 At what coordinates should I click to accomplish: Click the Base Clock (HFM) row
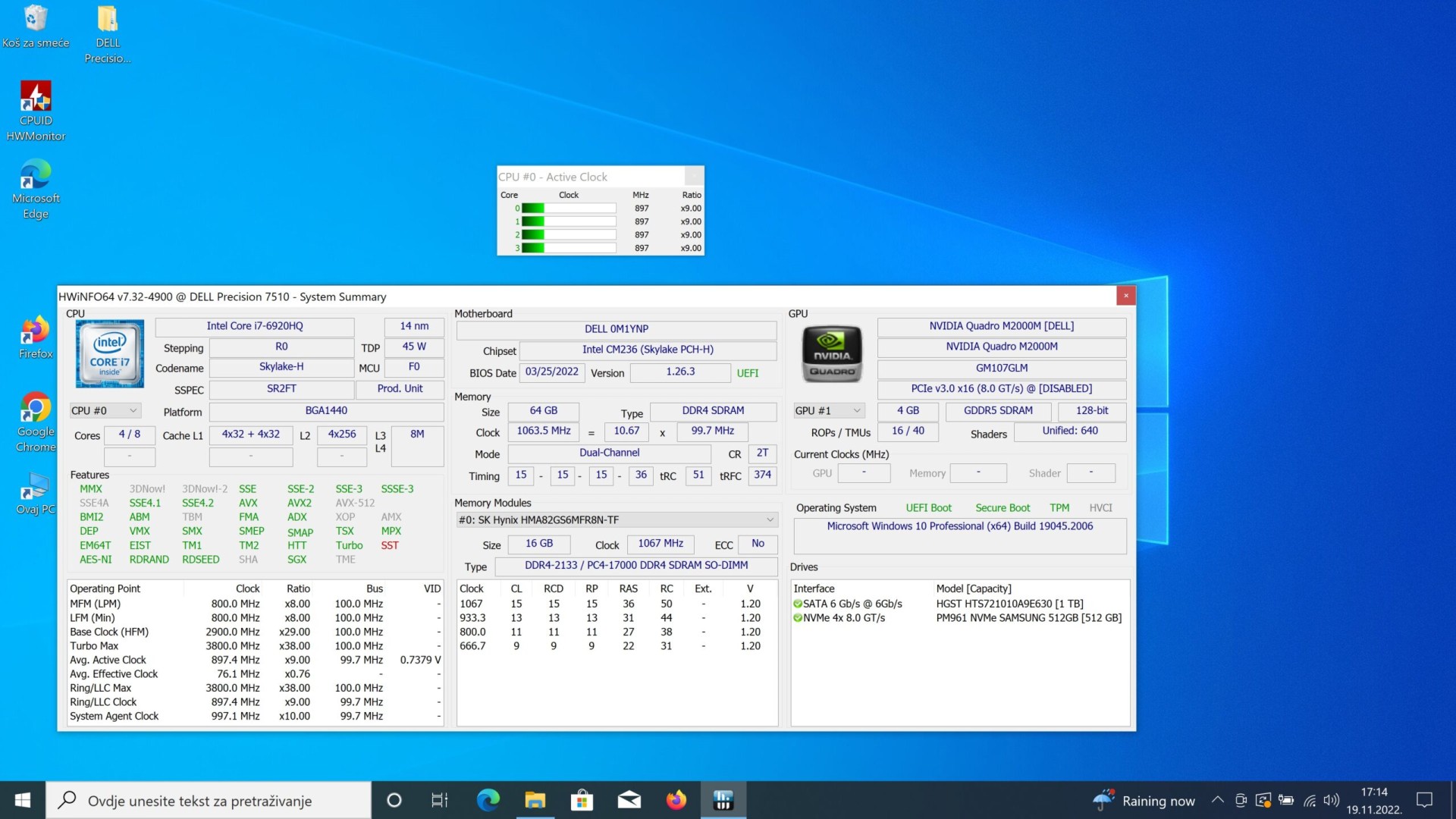coord(255,632)
